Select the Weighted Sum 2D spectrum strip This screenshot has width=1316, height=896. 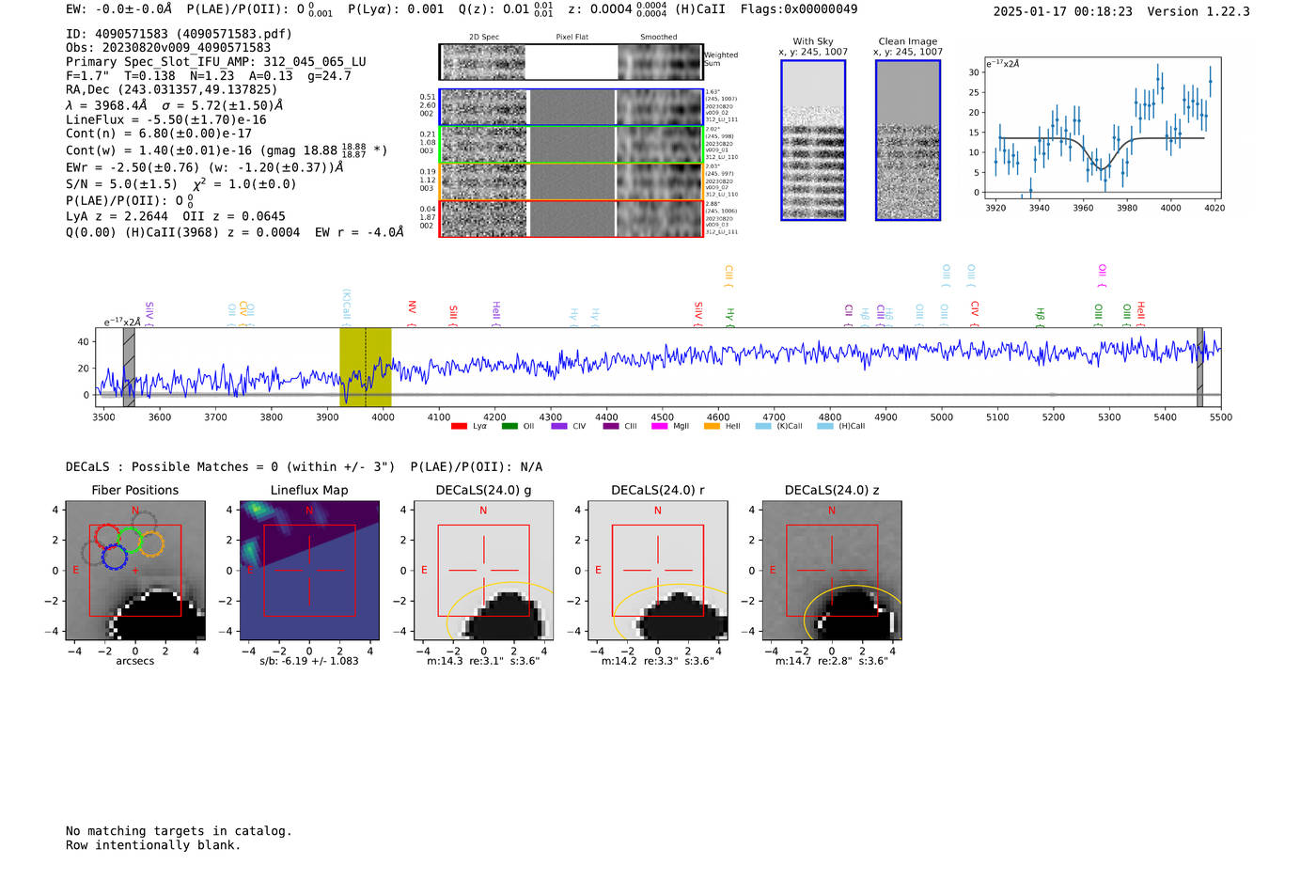572,62
